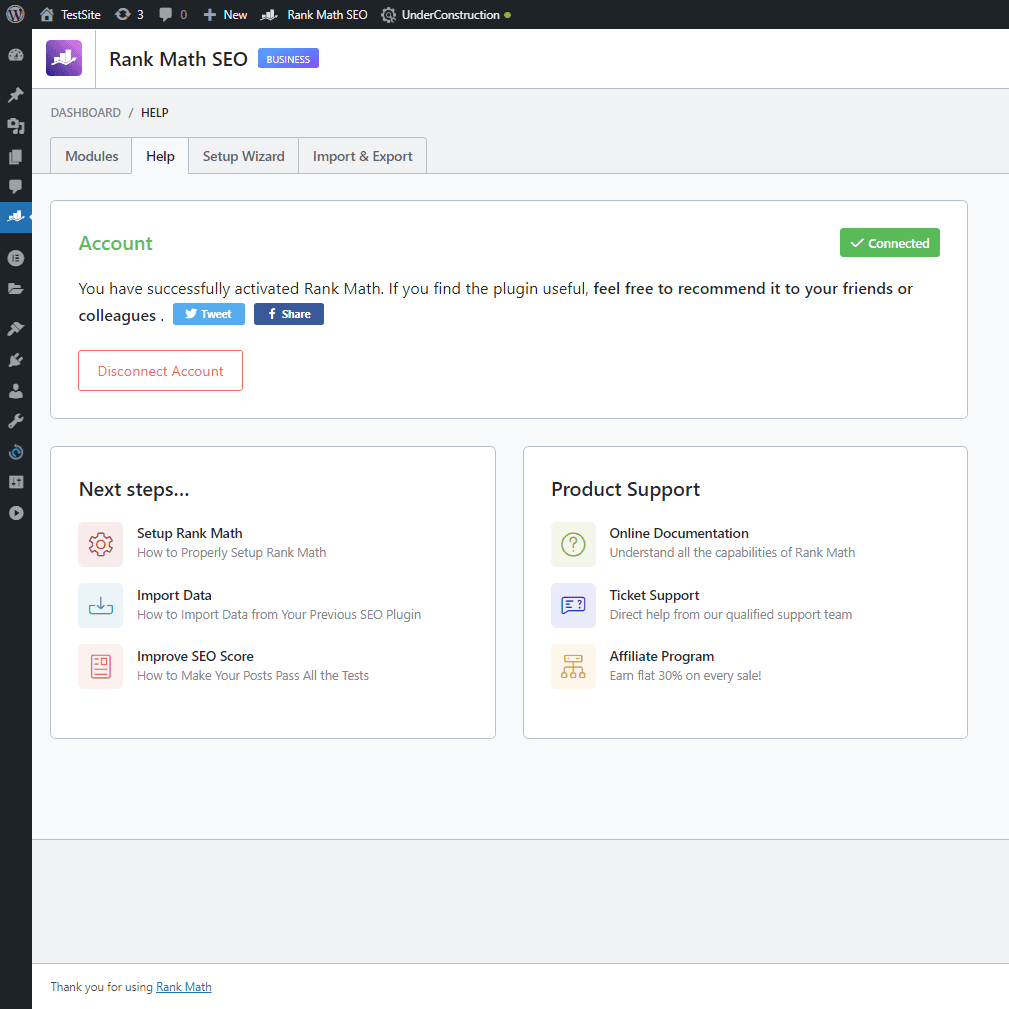Open the pending updates indicator

pos(129,14)
